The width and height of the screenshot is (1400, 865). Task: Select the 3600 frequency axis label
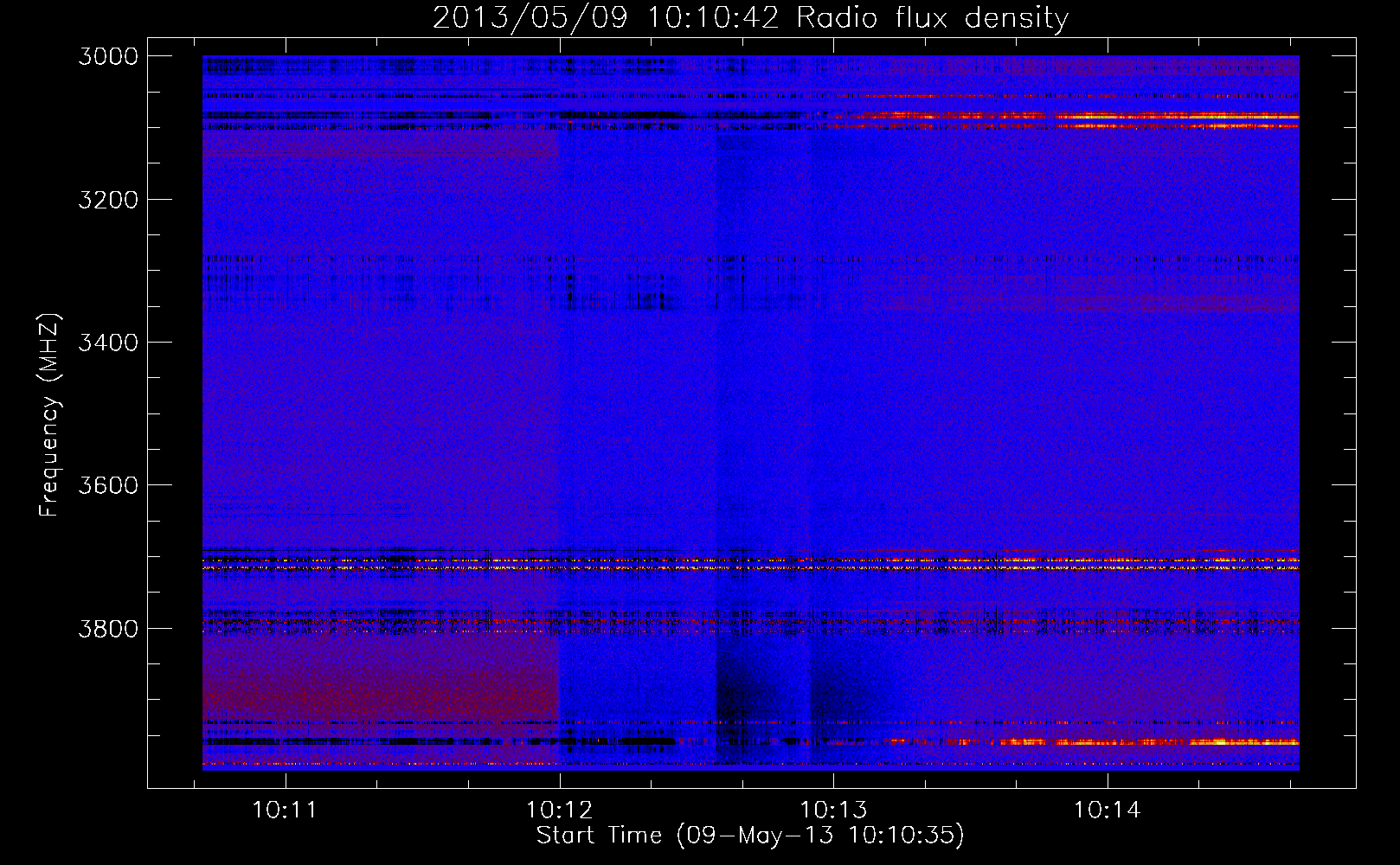pos(108,485)
